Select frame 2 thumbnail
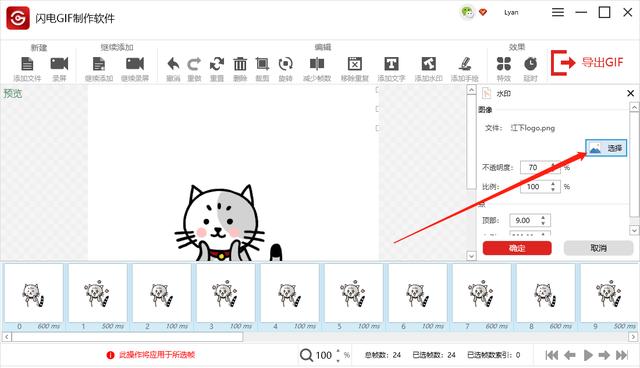640x368 pixels. tap(162, 293)
